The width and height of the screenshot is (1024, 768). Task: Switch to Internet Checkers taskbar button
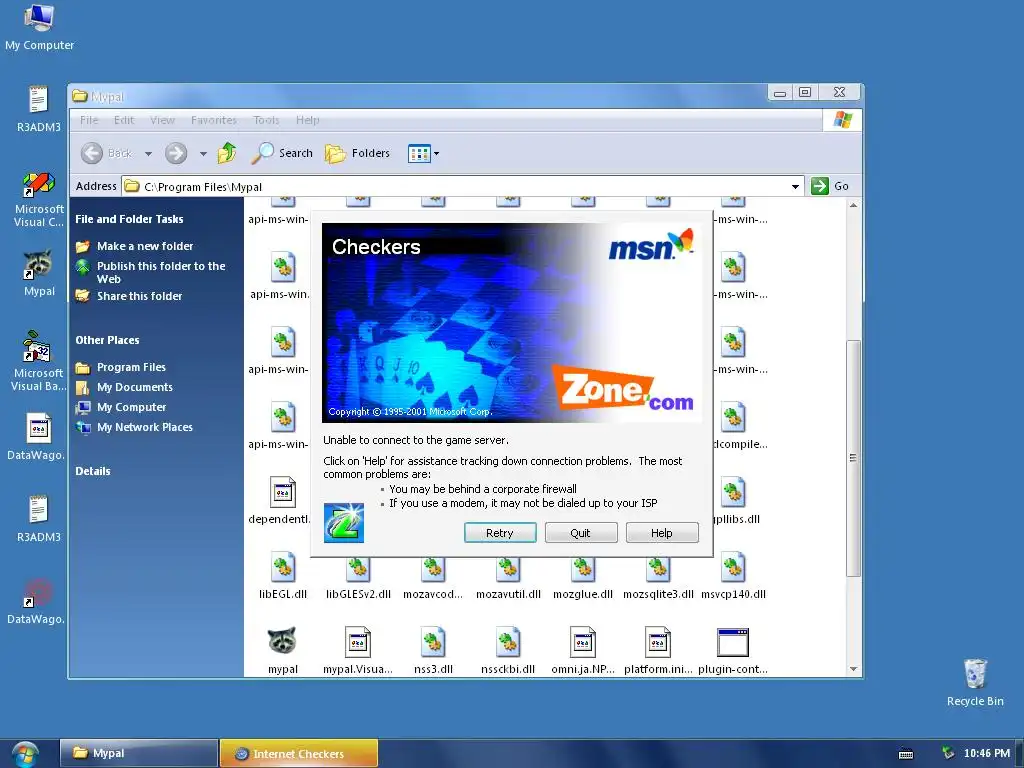[299, 753]
